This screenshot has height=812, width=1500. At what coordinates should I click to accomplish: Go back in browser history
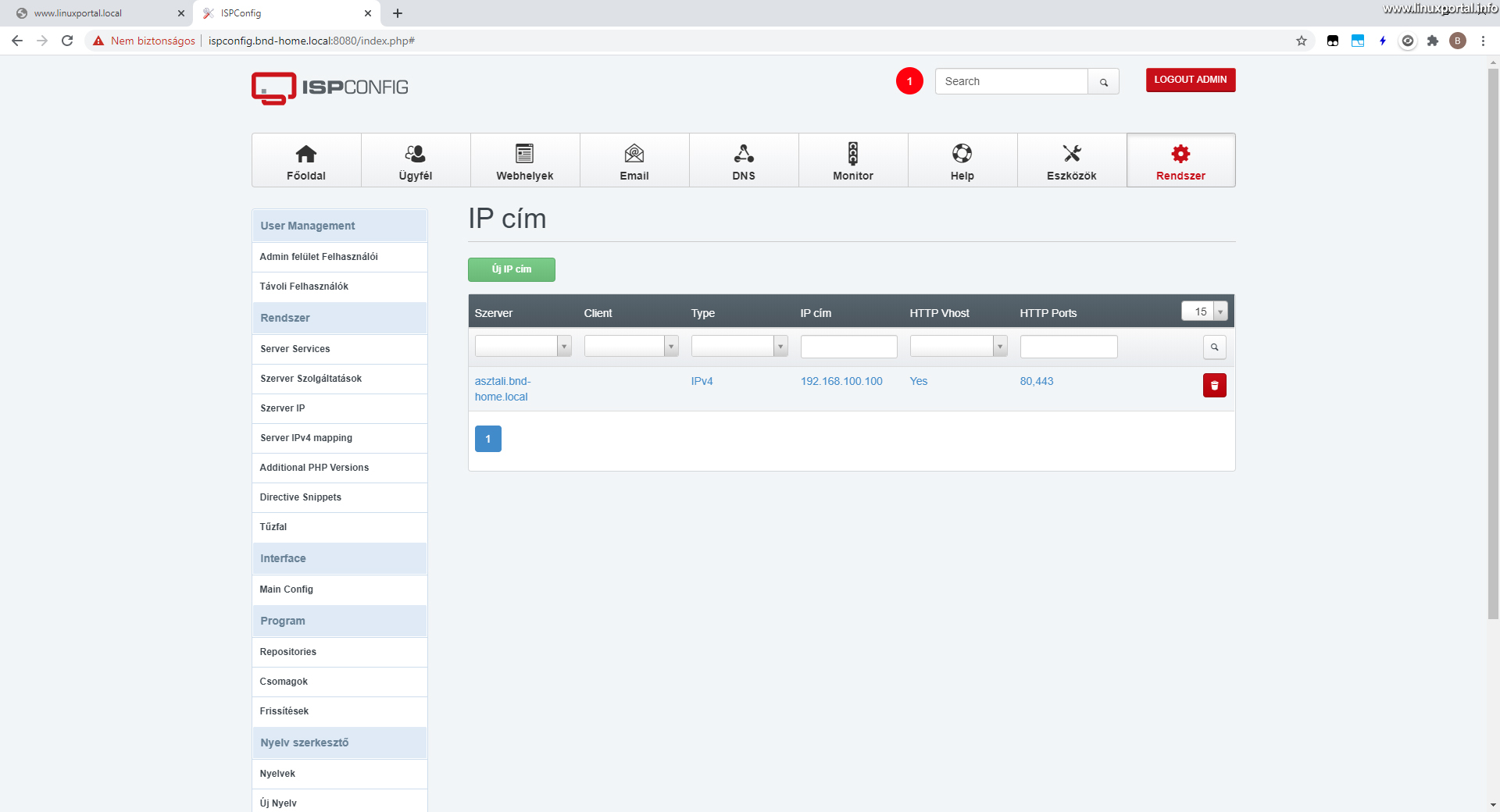coord(17,41)
